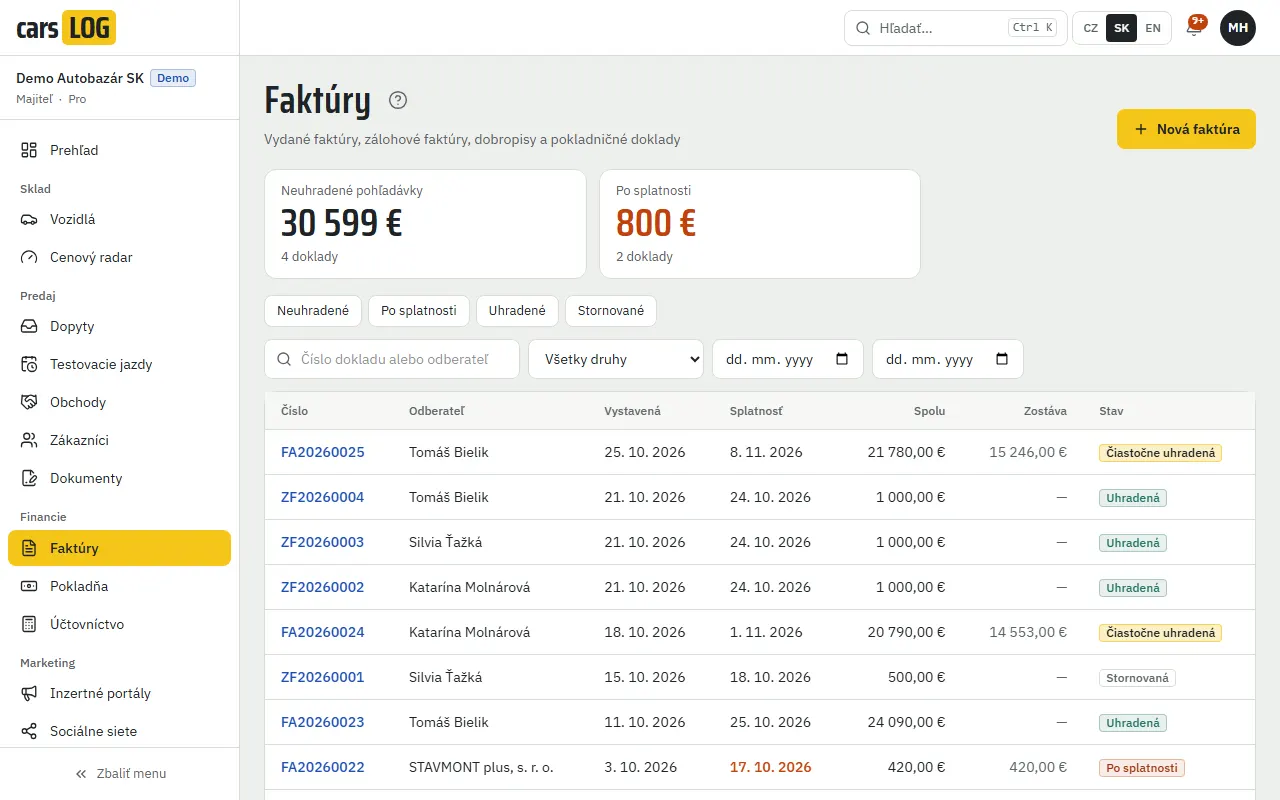Switch language to EN
This screenshot has height=800, width=1280.
point(1153,28)
